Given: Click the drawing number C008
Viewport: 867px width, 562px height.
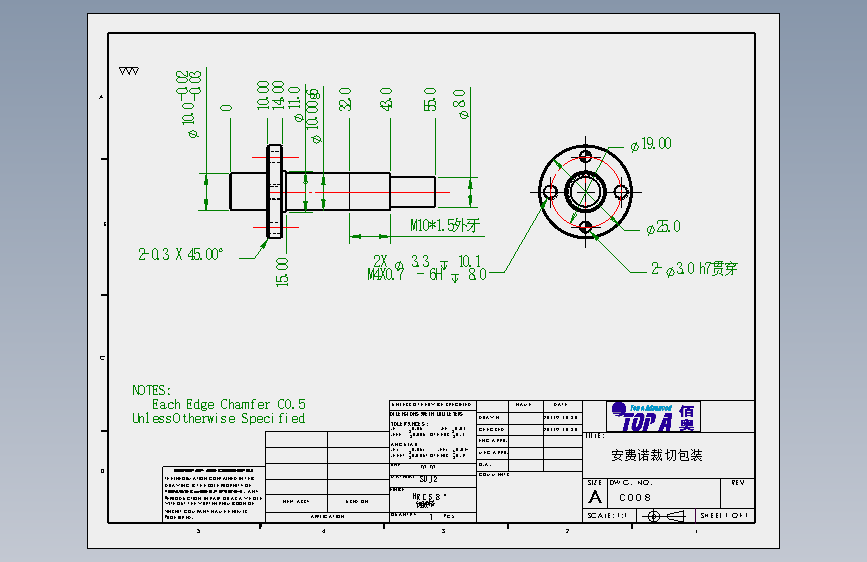Looking at the screenshot, I should tap(635, 498).
